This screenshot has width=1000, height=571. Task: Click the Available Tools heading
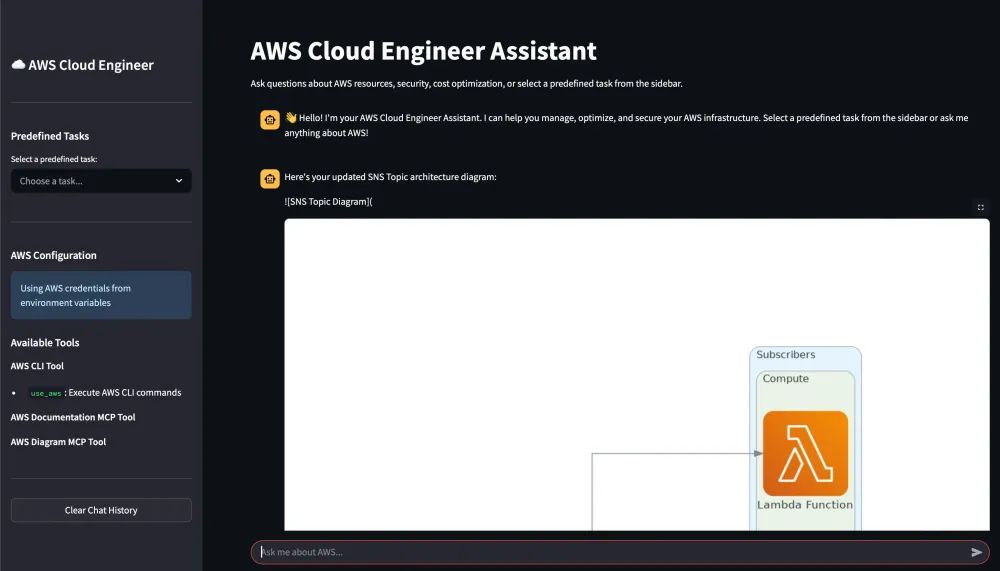[45, 343]
